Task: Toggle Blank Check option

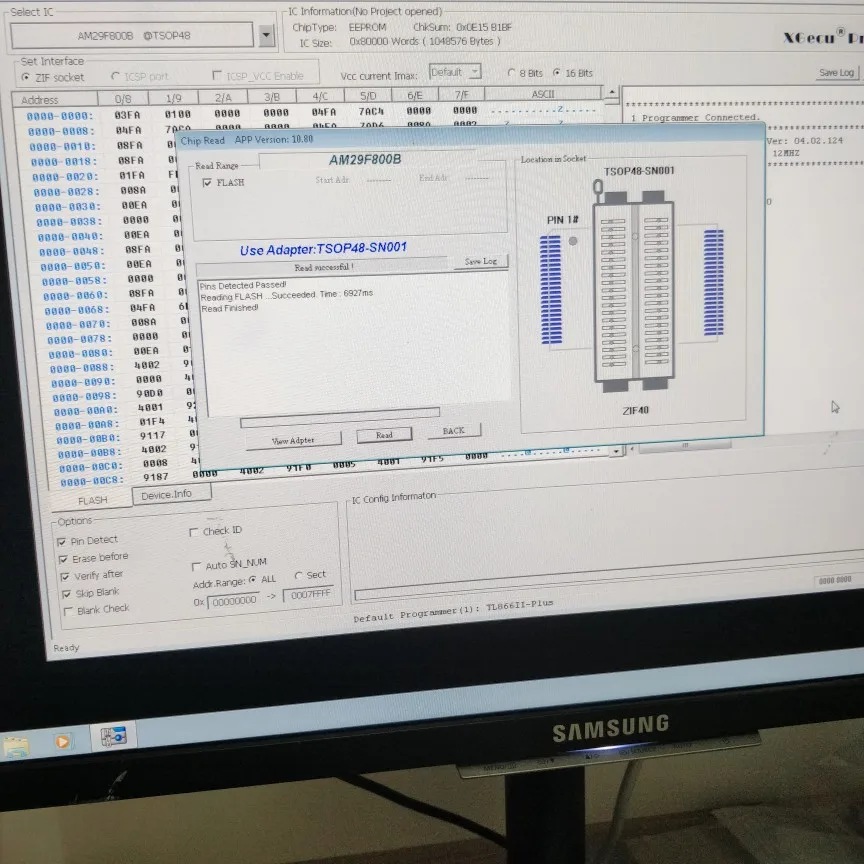Action: pos(68,611)
